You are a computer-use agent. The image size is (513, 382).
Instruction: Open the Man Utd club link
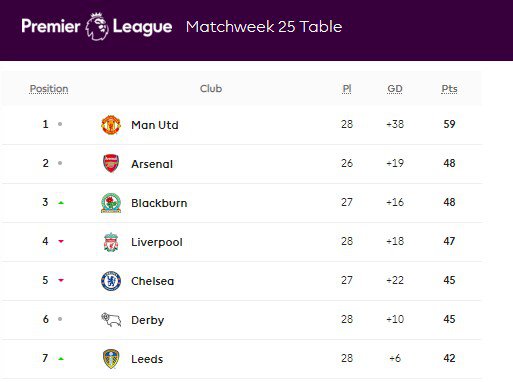click(155, 125)
